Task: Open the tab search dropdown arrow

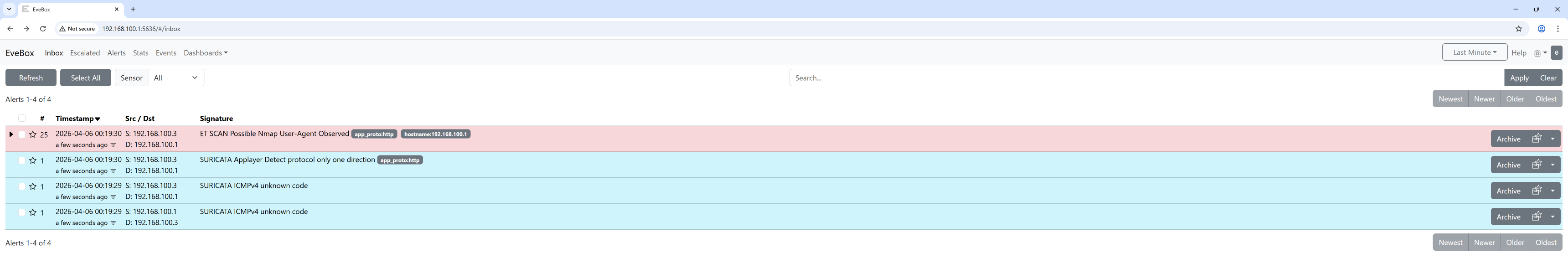Action: (9, 9)
